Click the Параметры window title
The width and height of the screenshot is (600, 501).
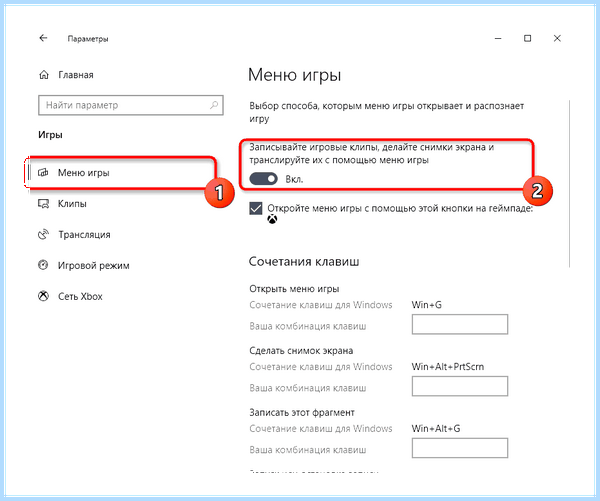coord(88,39)
